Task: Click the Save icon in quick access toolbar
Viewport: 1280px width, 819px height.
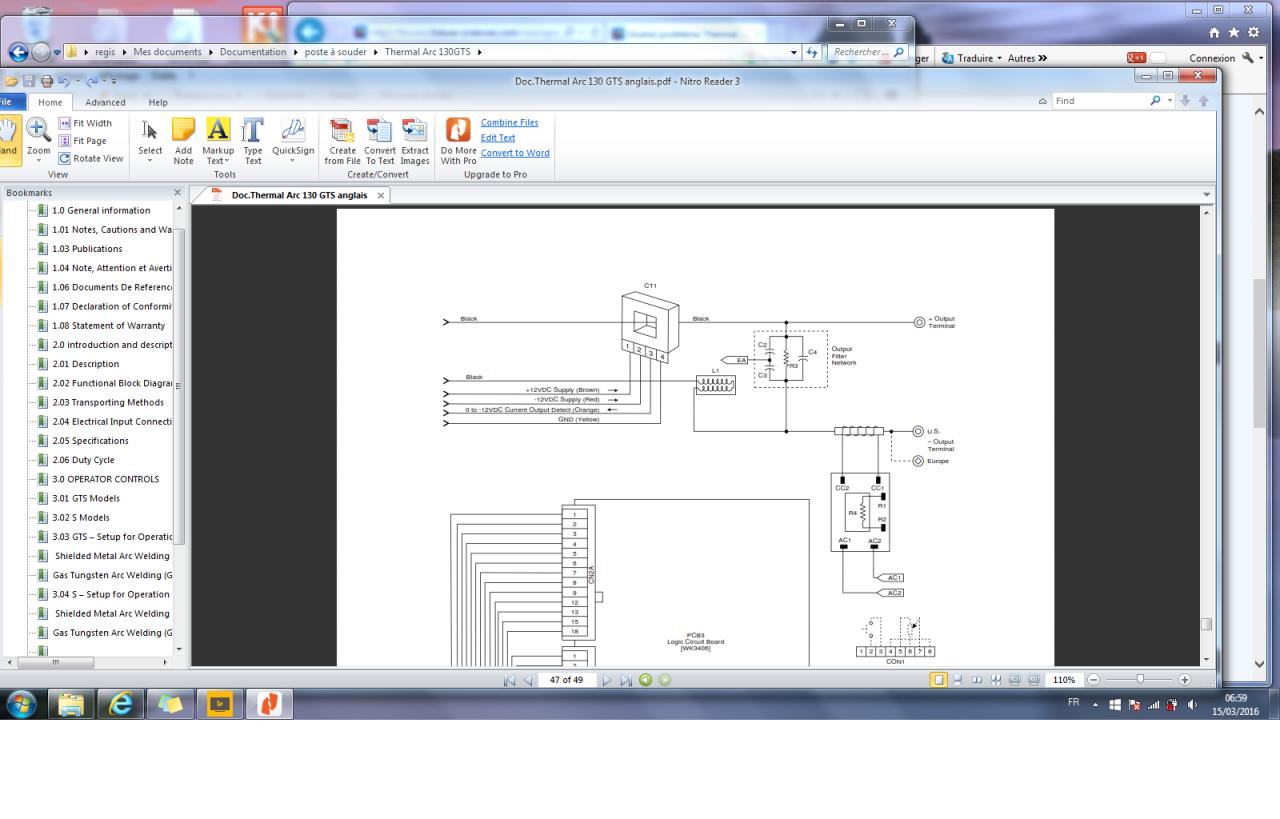Action: pos(29,80)
